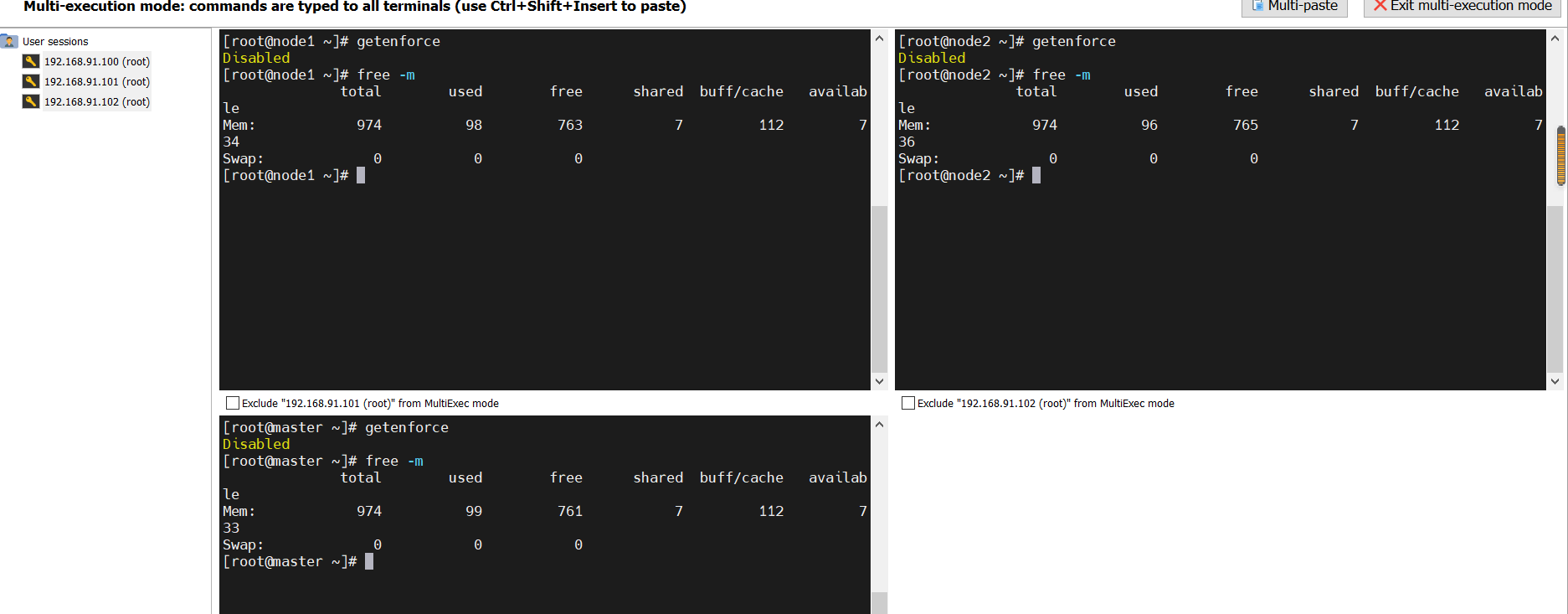Click down arrow of node2 terminal scrollbar
This screenshot has height=614, width=1568.
[1555, 381]
